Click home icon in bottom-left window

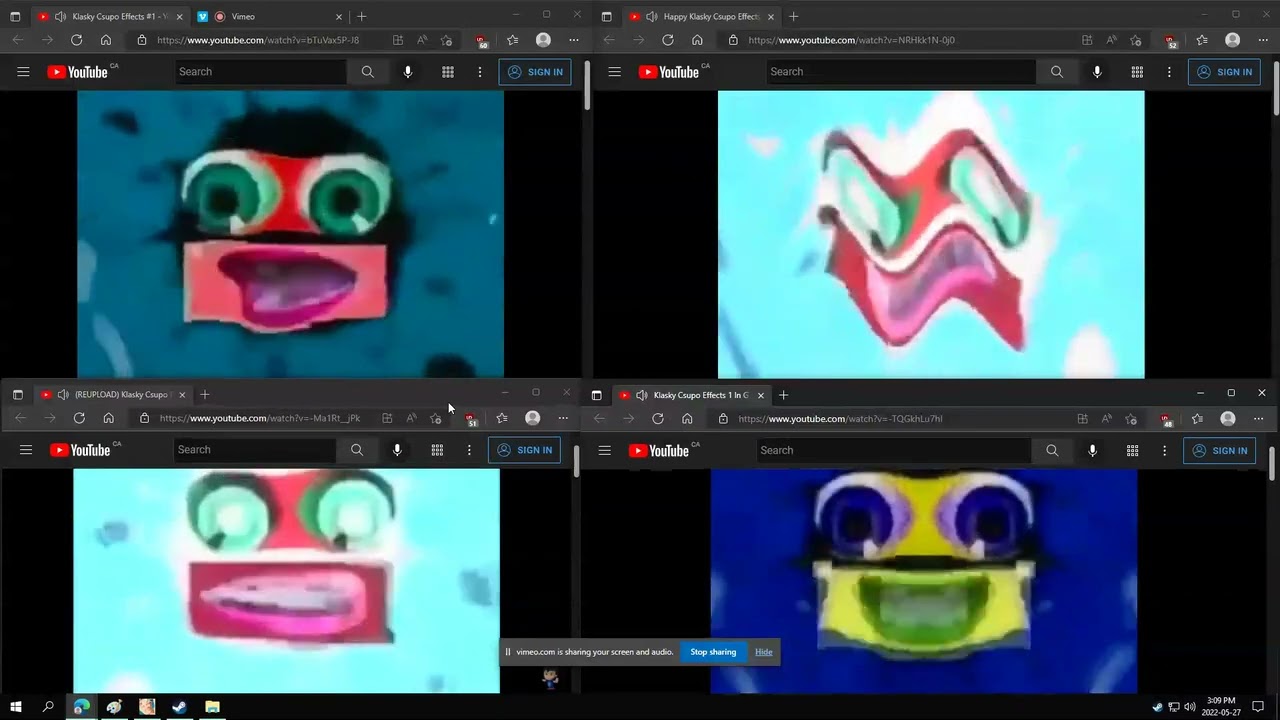click(108, 418)
